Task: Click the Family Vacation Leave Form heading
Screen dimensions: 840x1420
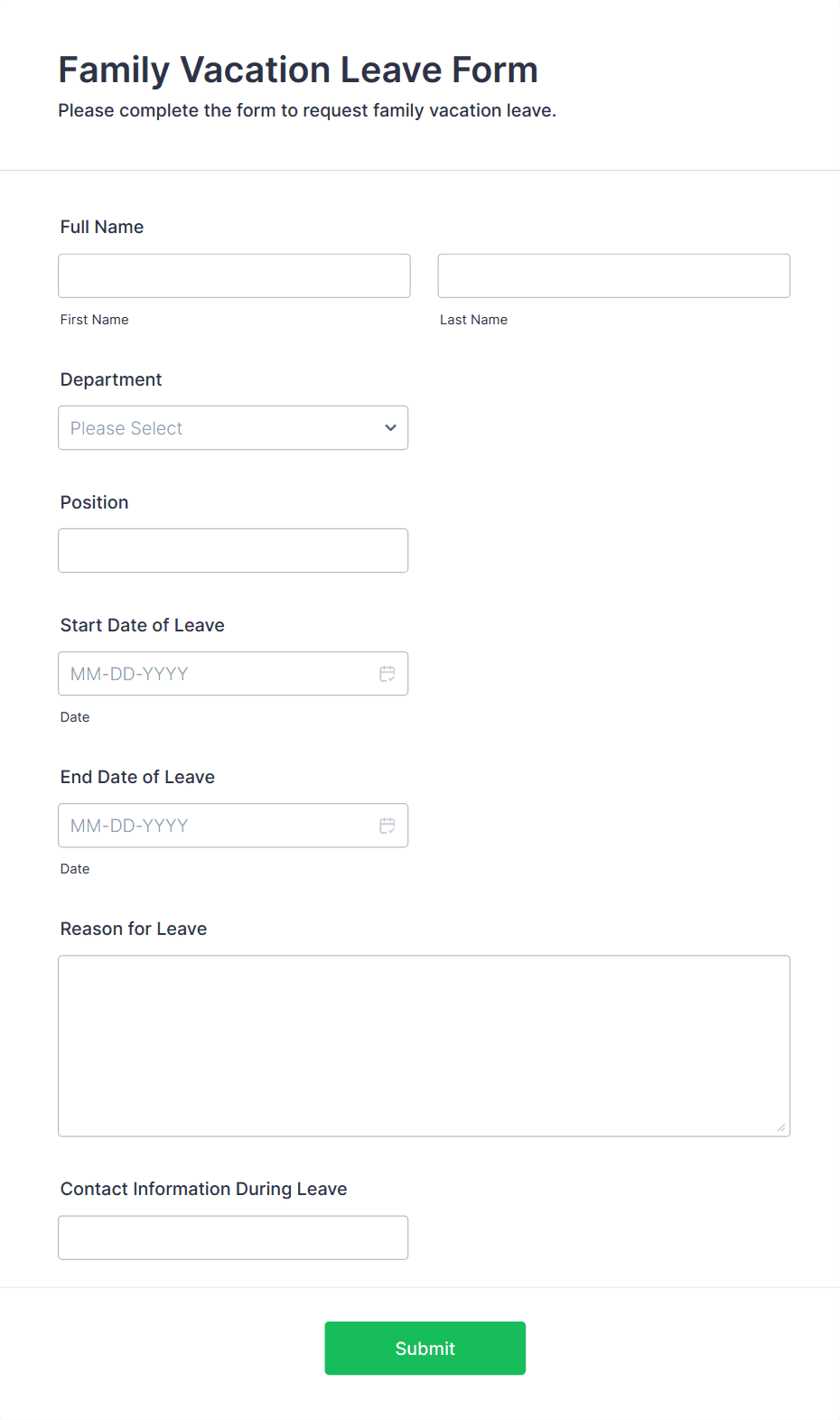Action: [x=298, y=70]
